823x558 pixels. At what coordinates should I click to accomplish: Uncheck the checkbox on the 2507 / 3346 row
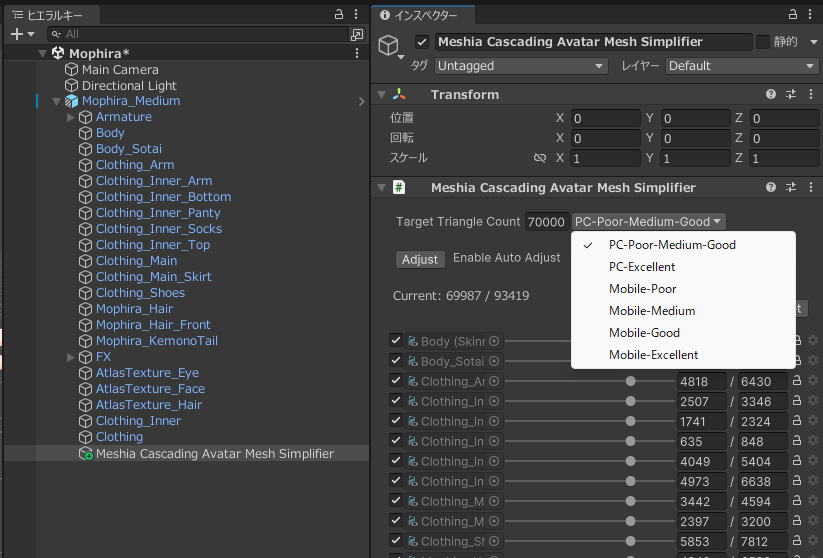coord(396,400)
